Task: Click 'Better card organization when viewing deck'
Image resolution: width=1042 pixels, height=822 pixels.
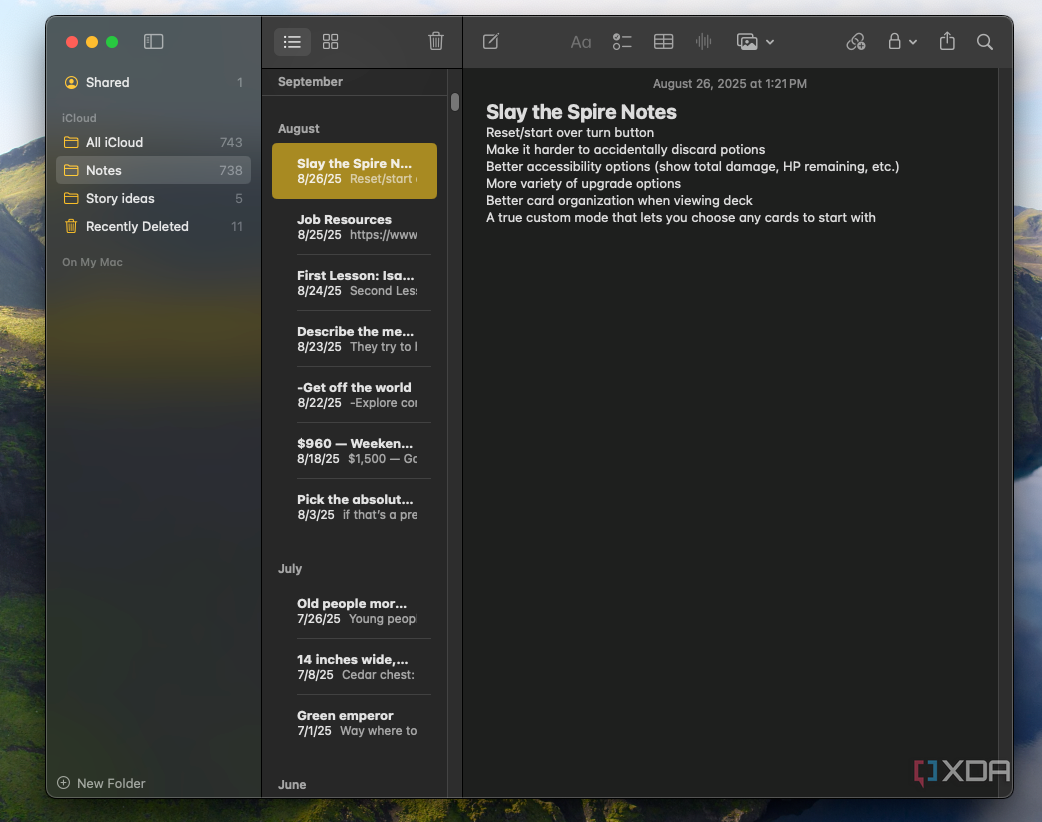Action: coord(619,200)
